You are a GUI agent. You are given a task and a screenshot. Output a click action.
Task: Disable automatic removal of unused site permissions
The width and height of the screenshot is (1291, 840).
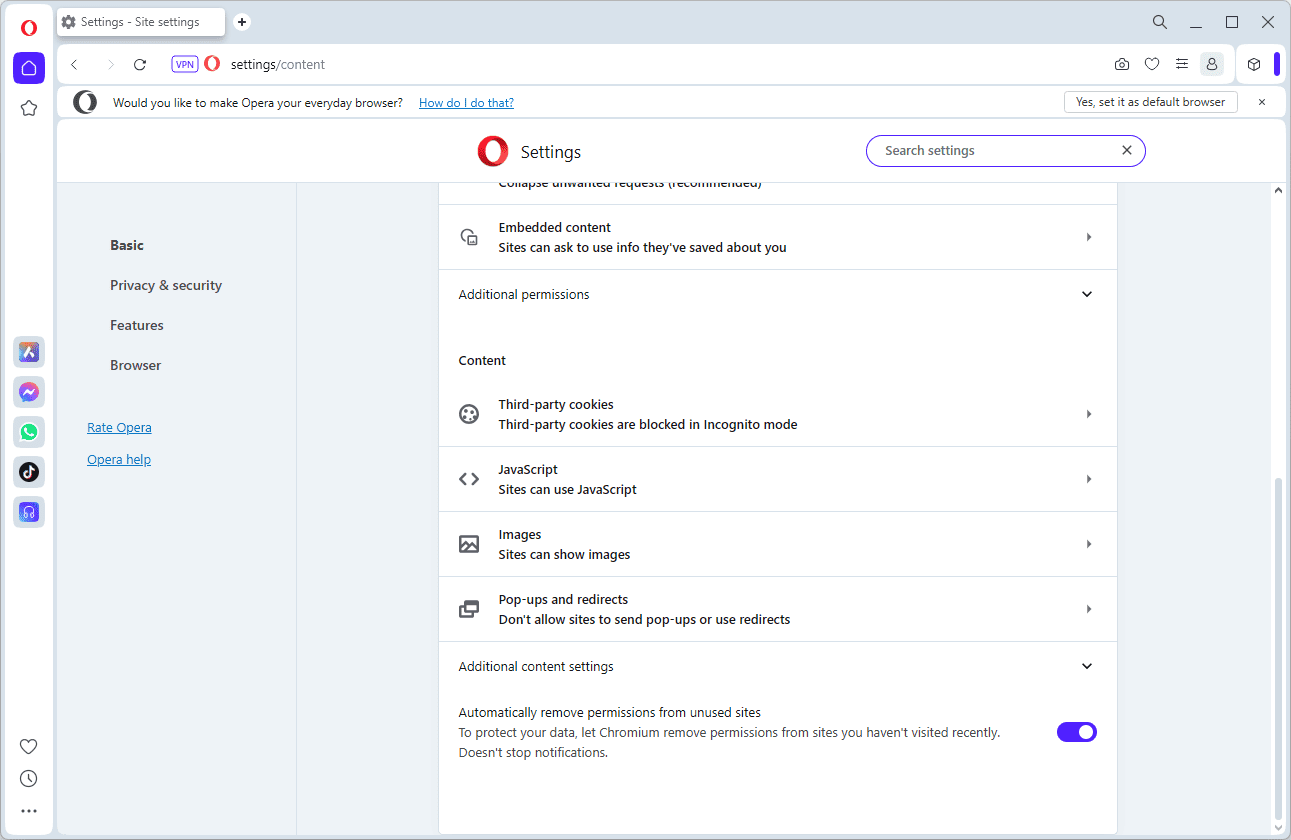[x=1076, y=732]
